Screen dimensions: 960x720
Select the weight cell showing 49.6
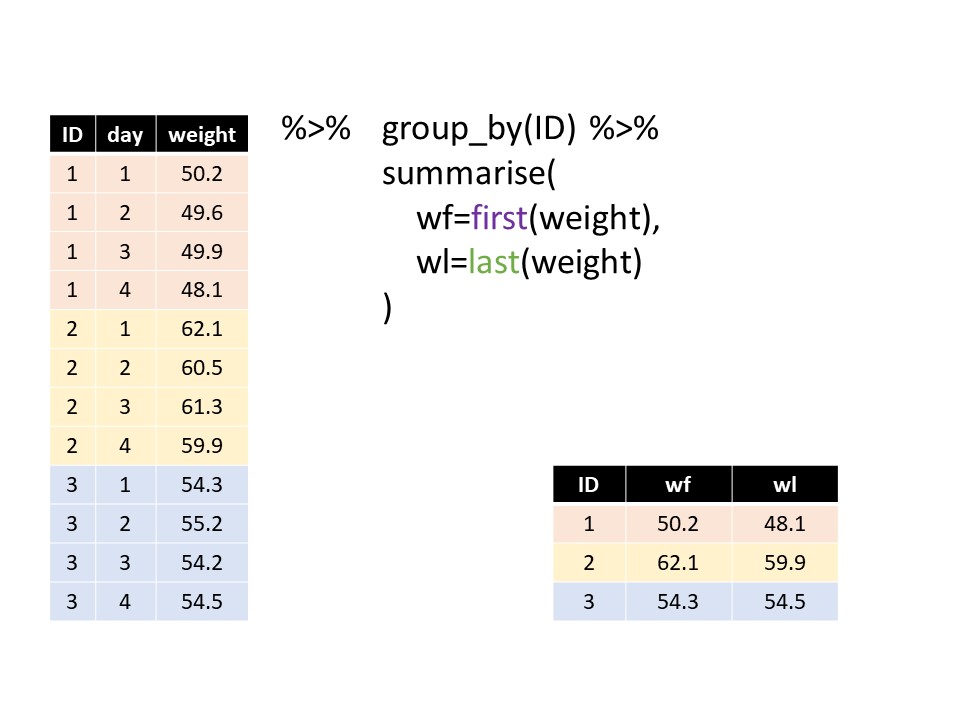click(202, 213)
